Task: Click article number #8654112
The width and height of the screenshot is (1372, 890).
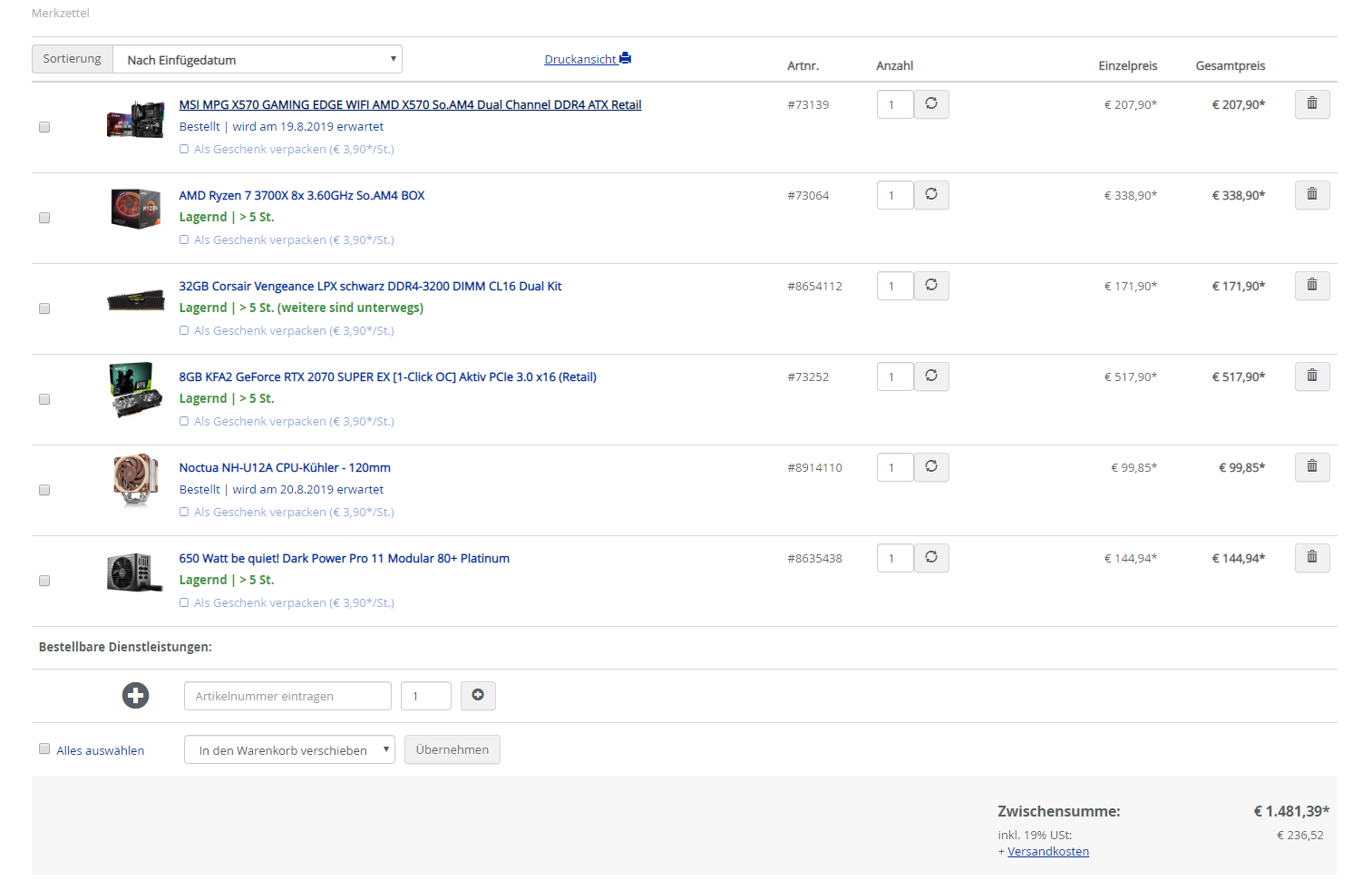Action: point(814,287)
